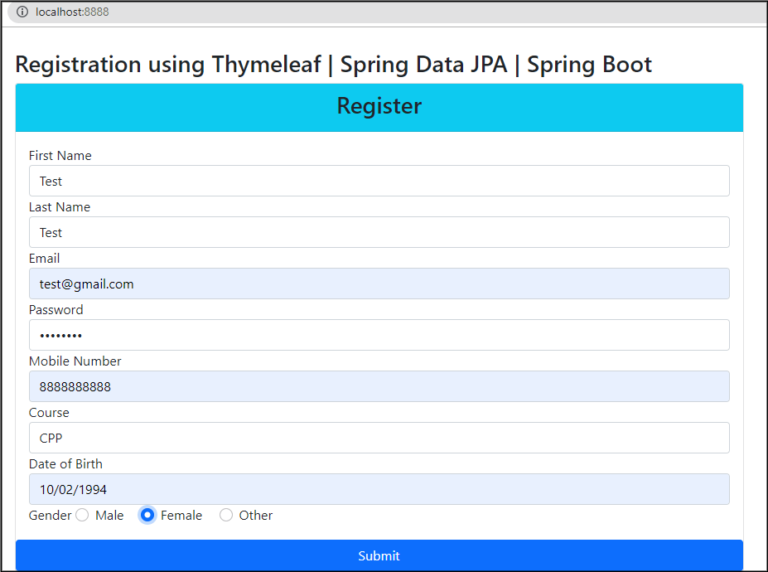Screen dimensions: 768x572
Task: Click the First Name label
Action: [x=60, y=155]
